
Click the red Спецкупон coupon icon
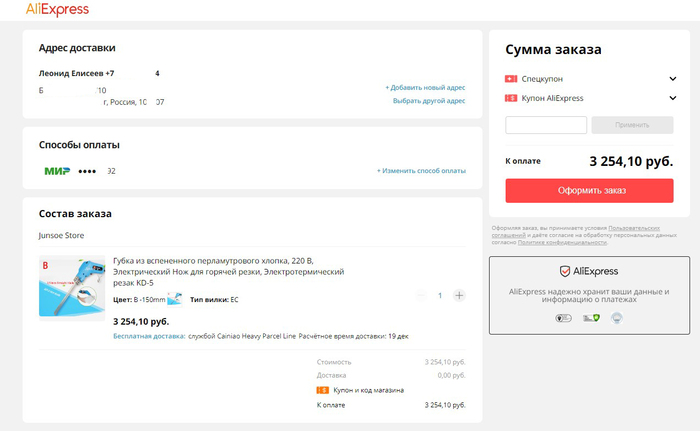point(511,79)
